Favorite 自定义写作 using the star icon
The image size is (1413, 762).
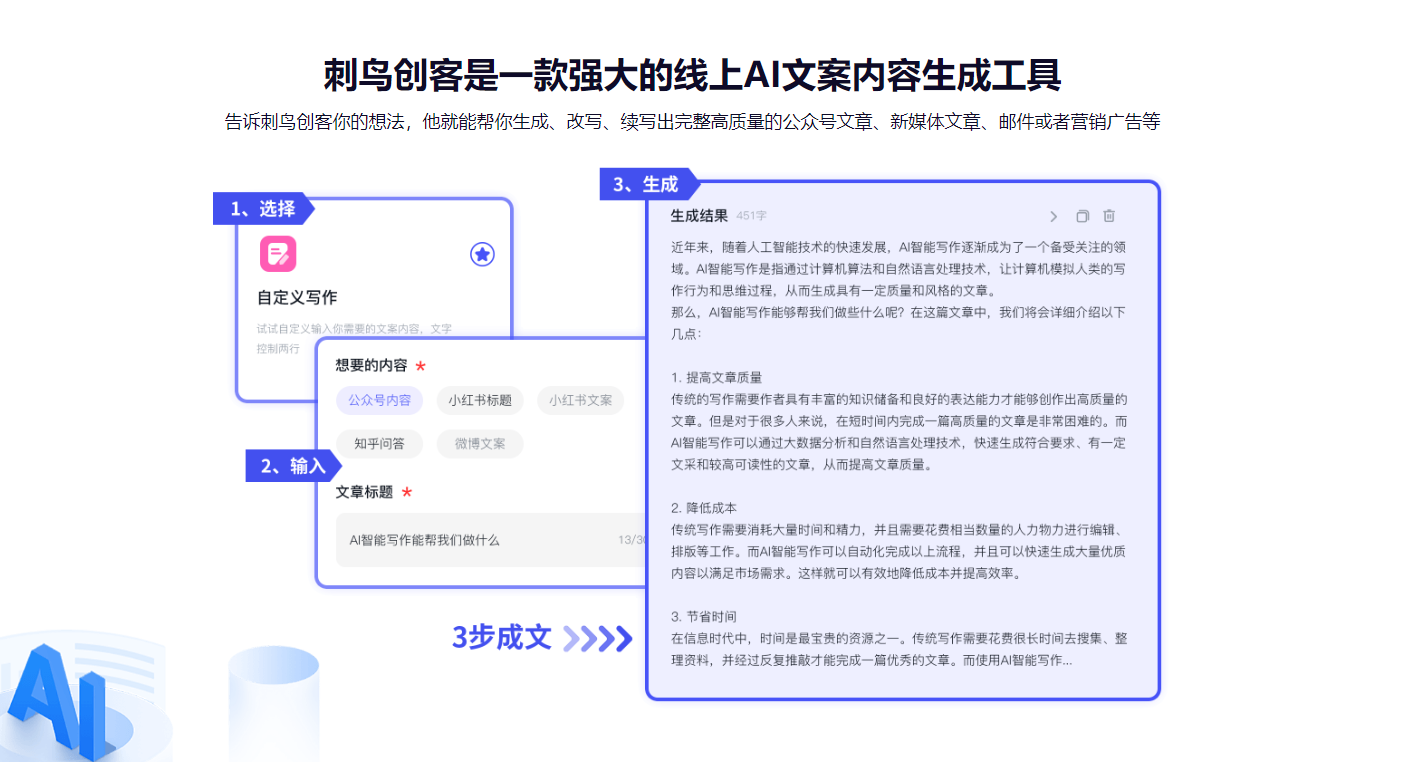point(481,255)
